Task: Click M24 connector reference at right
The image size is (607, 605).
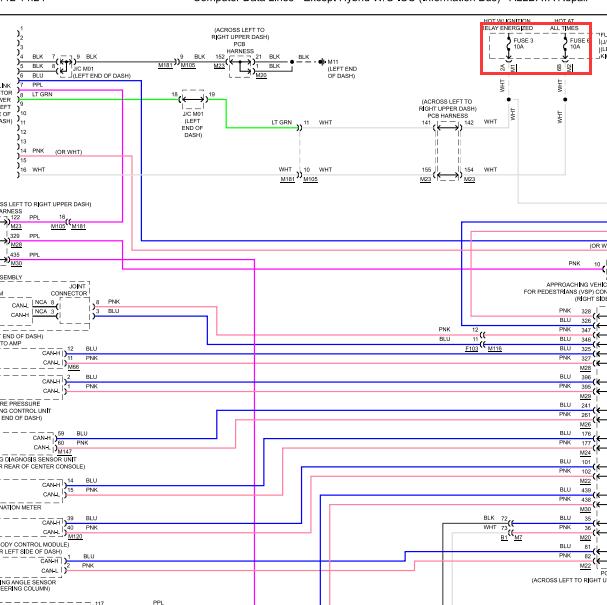Action: [x=585, y=452]
